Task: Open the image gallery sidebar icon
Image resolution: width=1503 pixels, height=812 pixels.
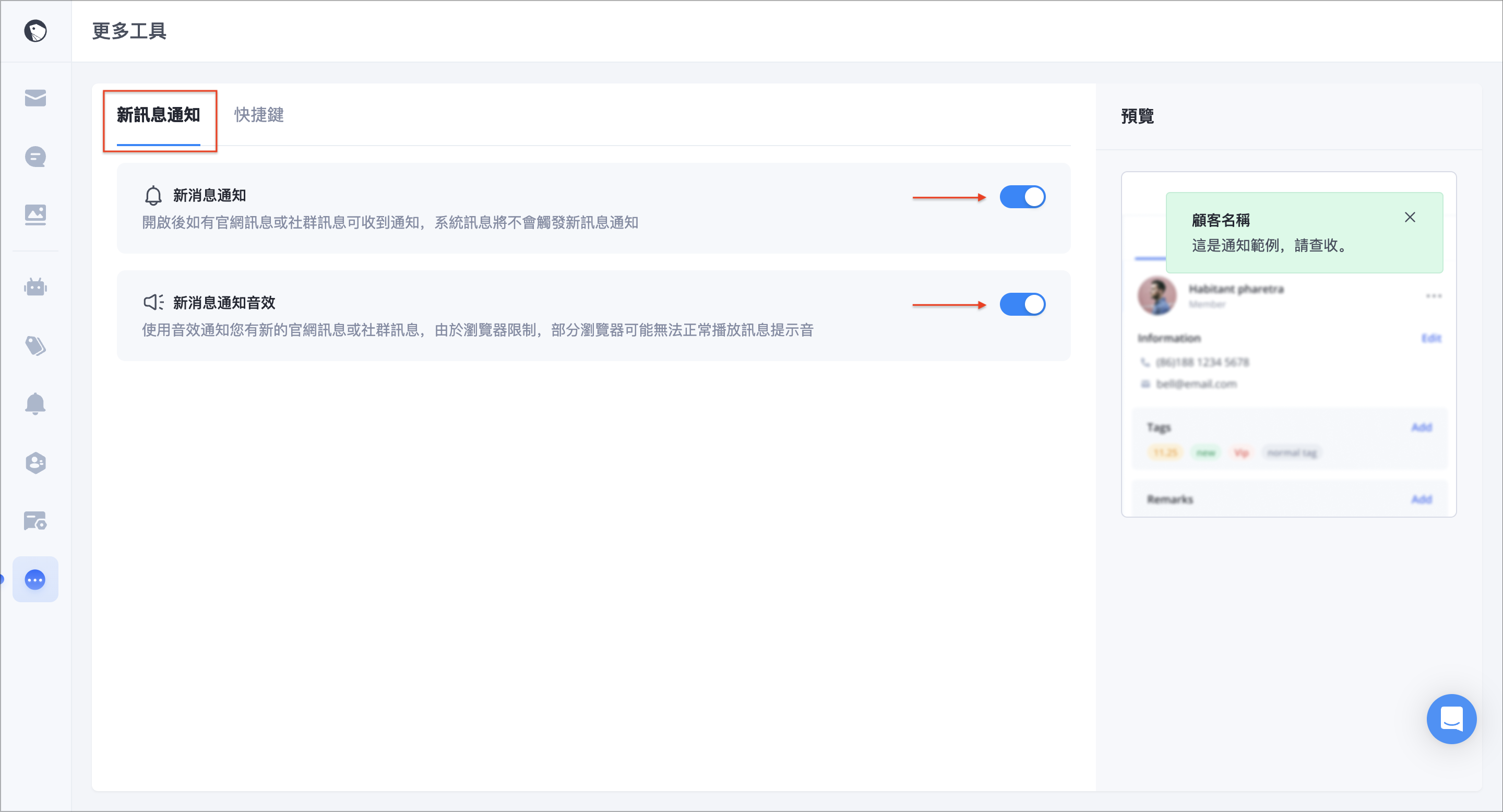Action: click(x=35, y=214)
